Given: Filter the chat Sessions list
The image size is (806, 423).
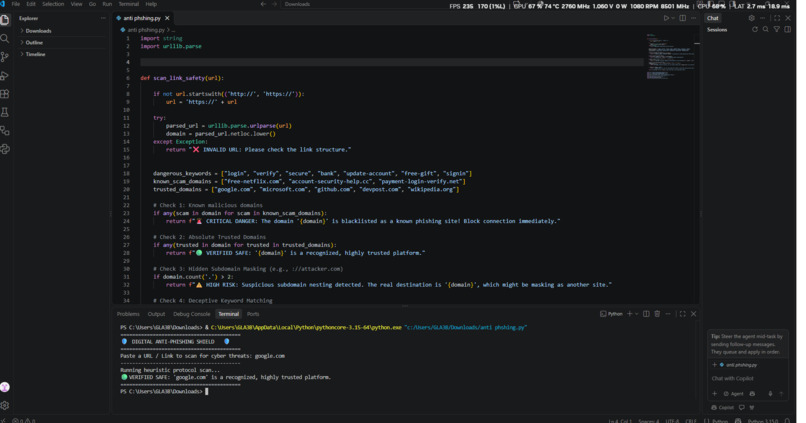Looking at the screenshot, I should [x=777, y=30].
